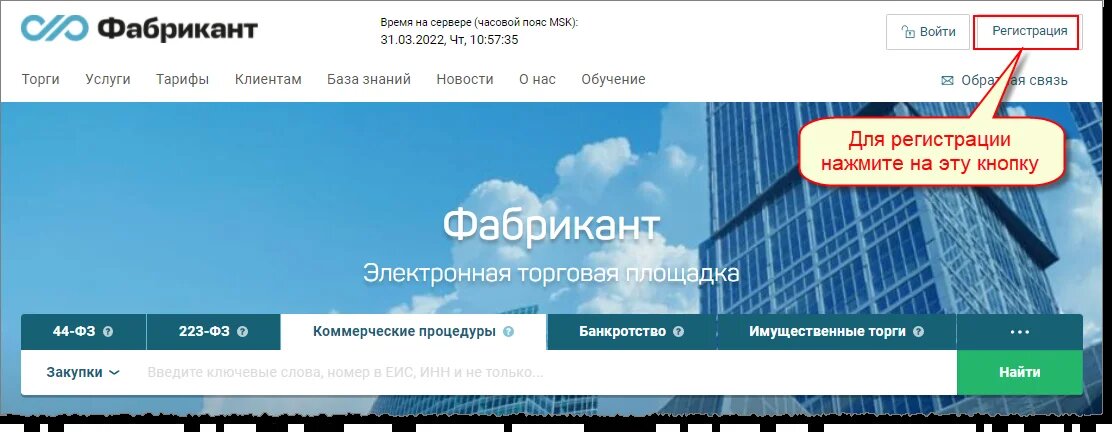Viewport: 1118px width, 434px height.
Task: Open the Тарифы menu
Action: [183, 79]
